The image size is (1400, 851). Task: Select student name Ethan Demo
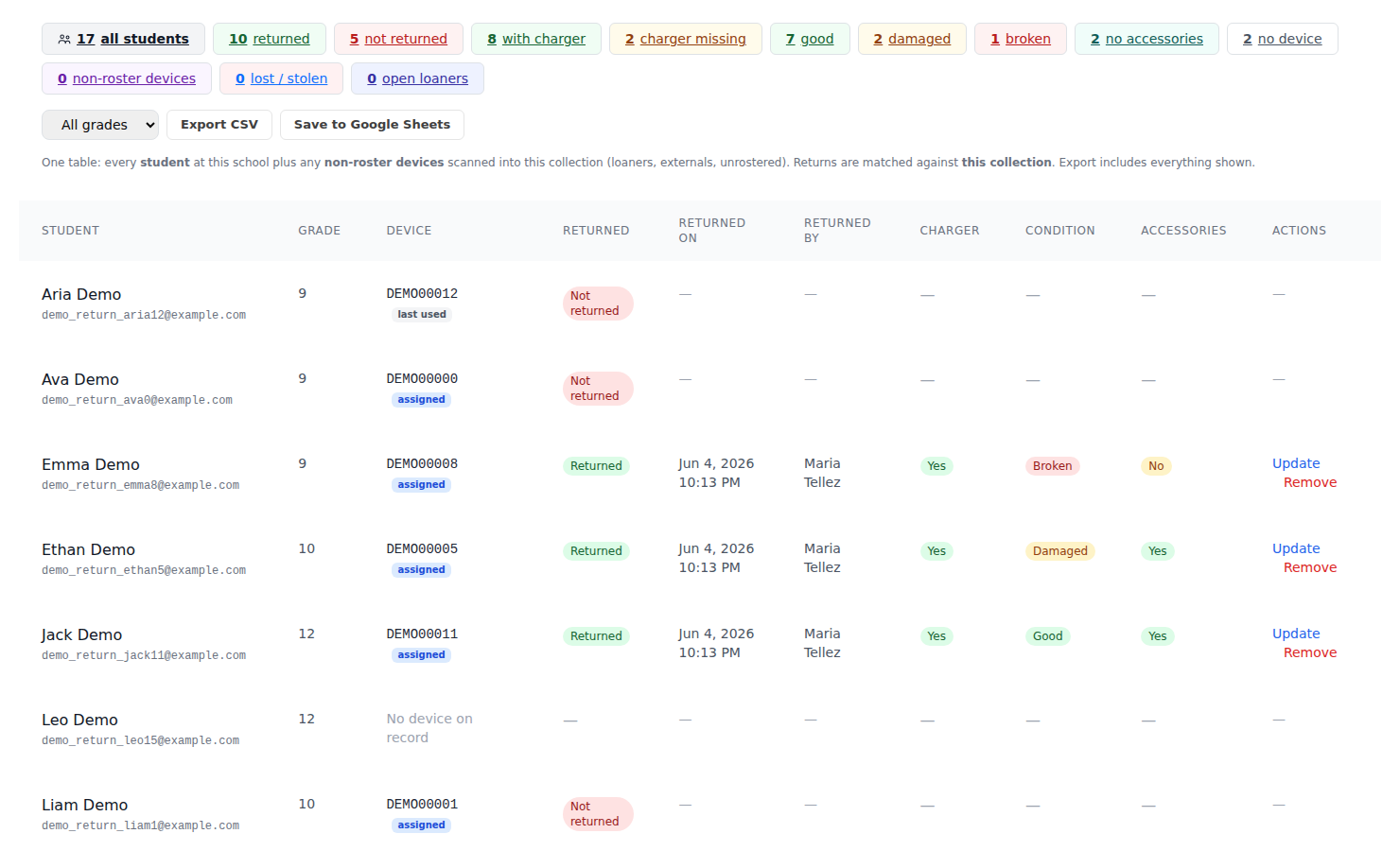88,549
